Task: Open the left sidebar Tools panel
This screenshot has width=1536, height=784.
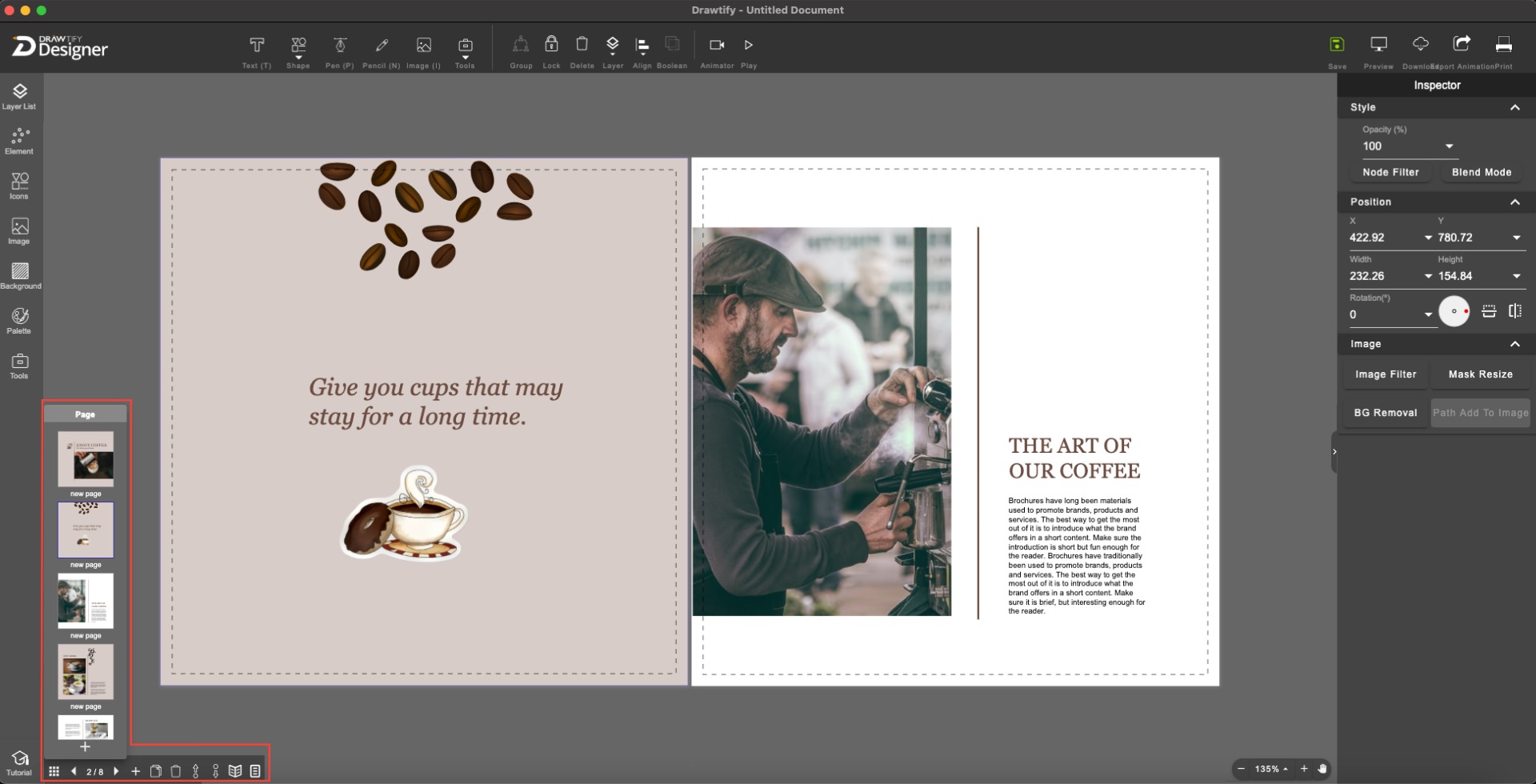Action: [x=19, y=366]
